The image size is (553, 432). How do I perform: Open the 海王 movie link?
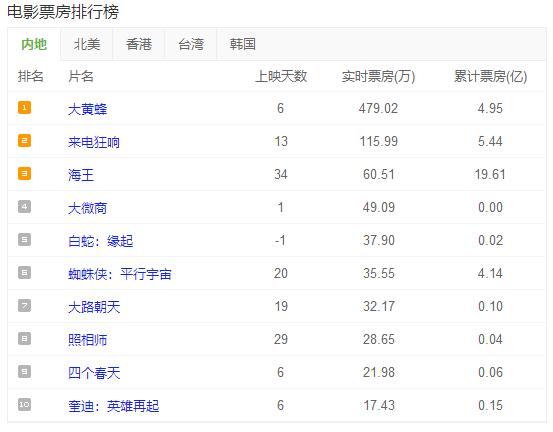point(81,175)
